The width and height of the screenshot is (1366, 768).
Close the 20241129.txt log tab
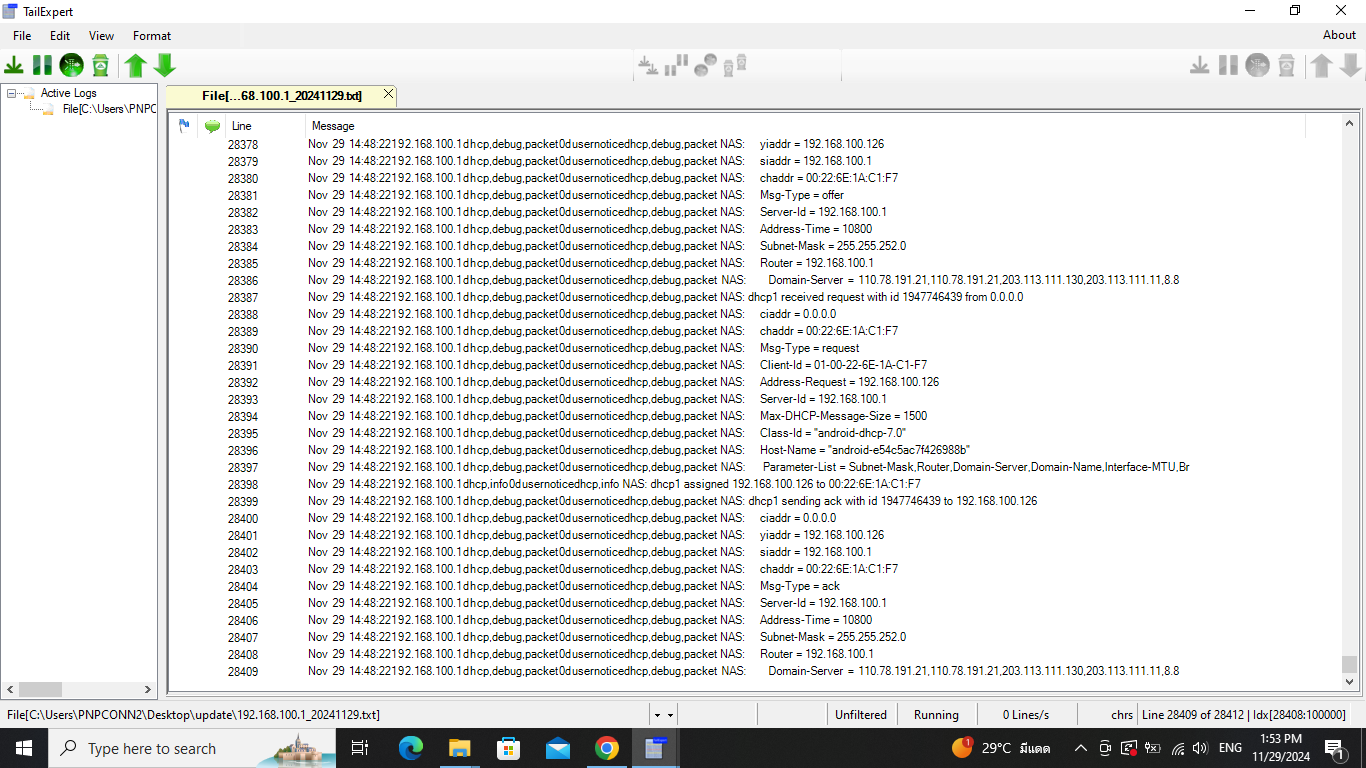[x=388, y=94]
